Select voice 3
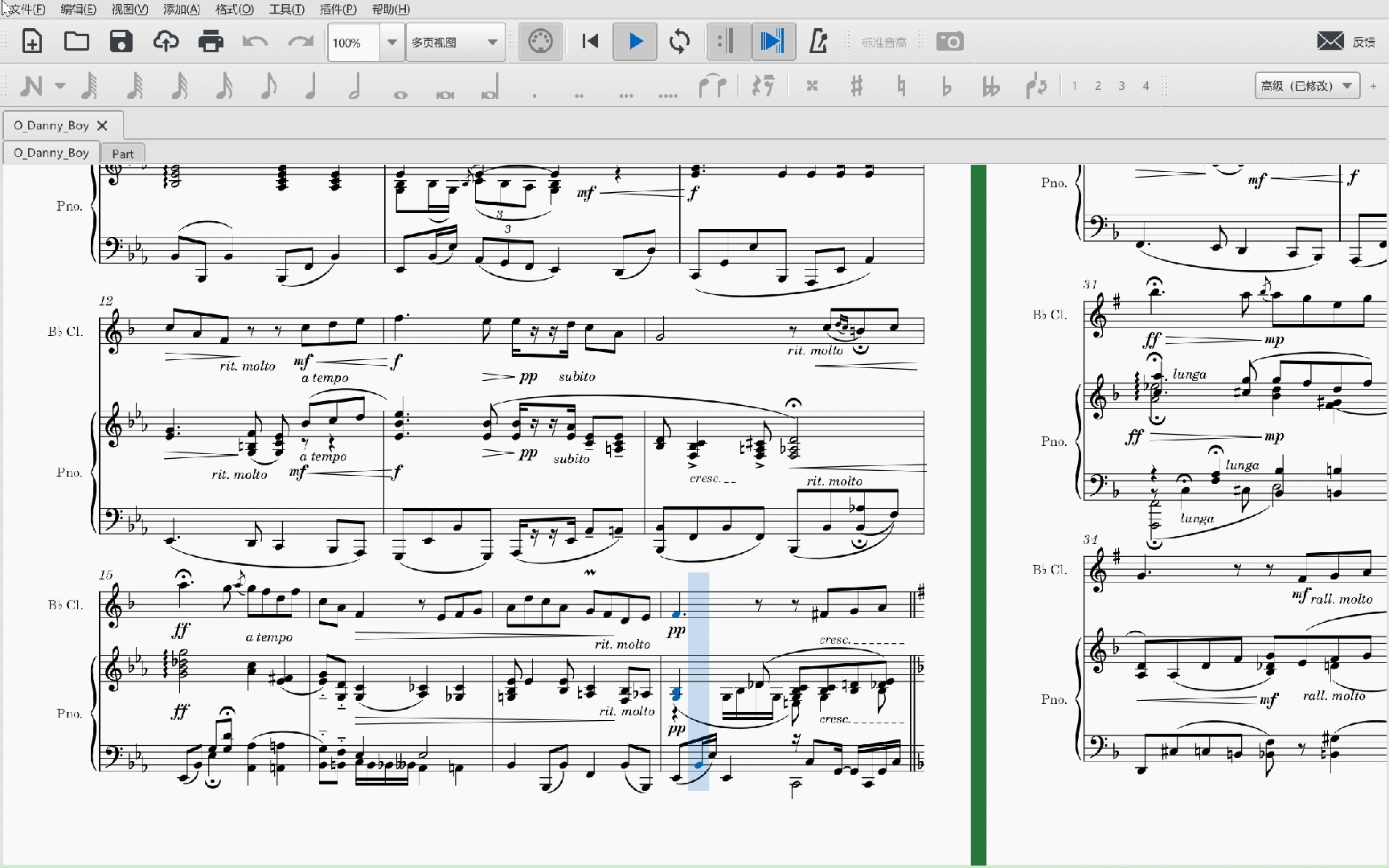Viewport: 1389px width, 868px height. click(x=1121, y=86)
